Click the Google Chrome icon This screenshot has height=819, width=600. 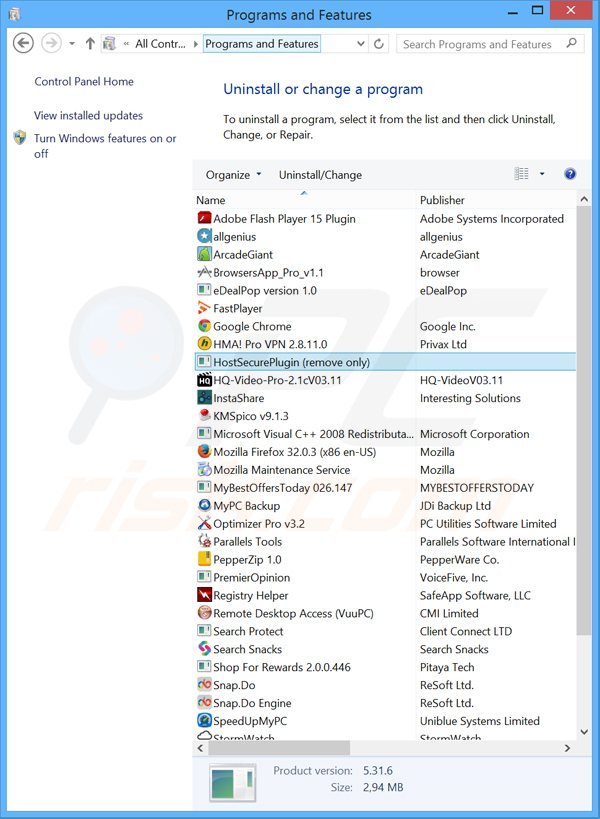pyautogui.click(x=204, y=326)
